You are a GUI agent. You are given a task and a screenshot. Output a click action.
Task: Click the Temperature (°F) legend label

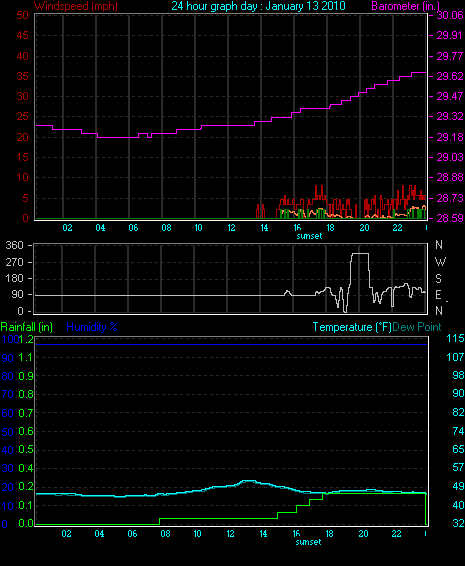(x=352, y=327)
